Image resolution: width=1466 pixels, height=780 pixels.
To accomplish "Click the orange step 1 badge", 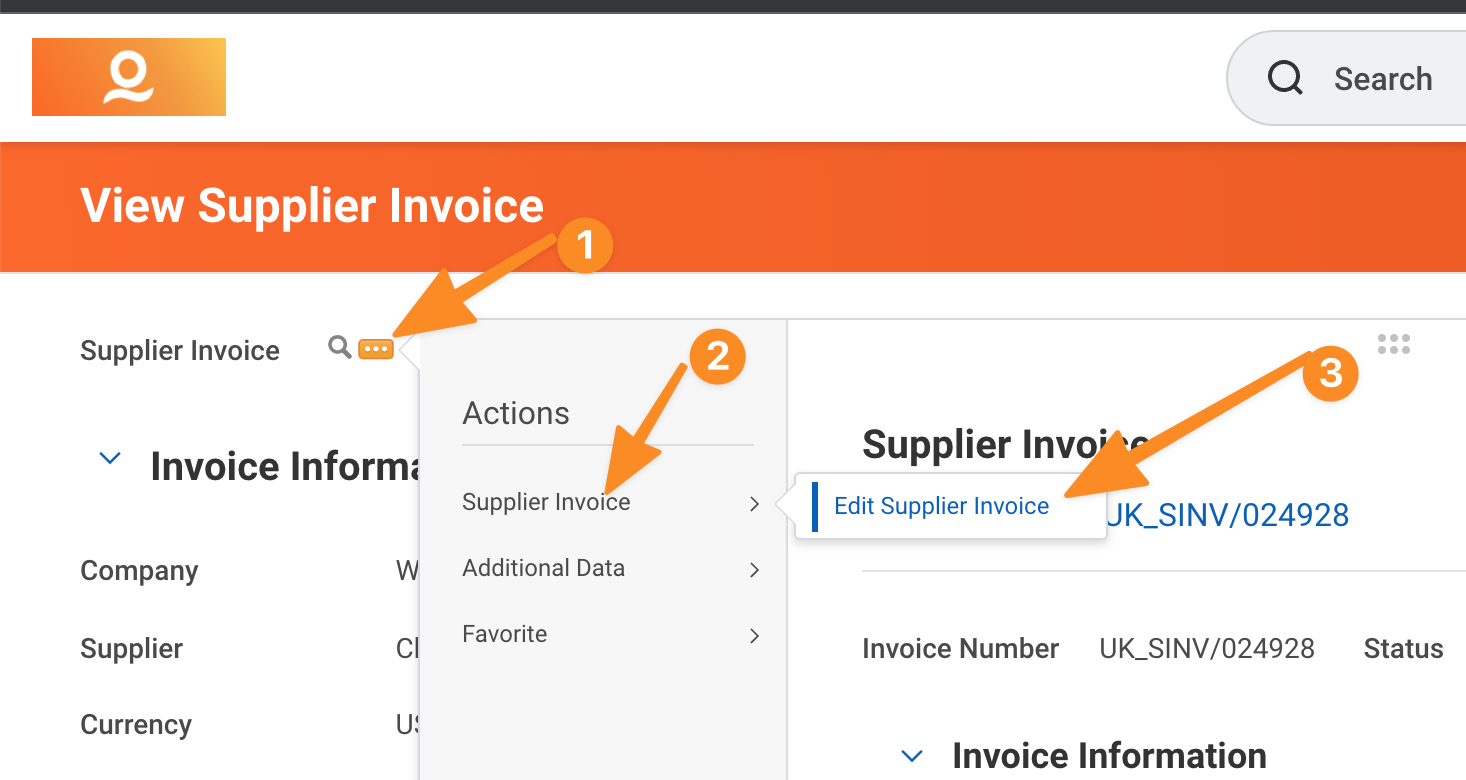I will pos(586,245).
